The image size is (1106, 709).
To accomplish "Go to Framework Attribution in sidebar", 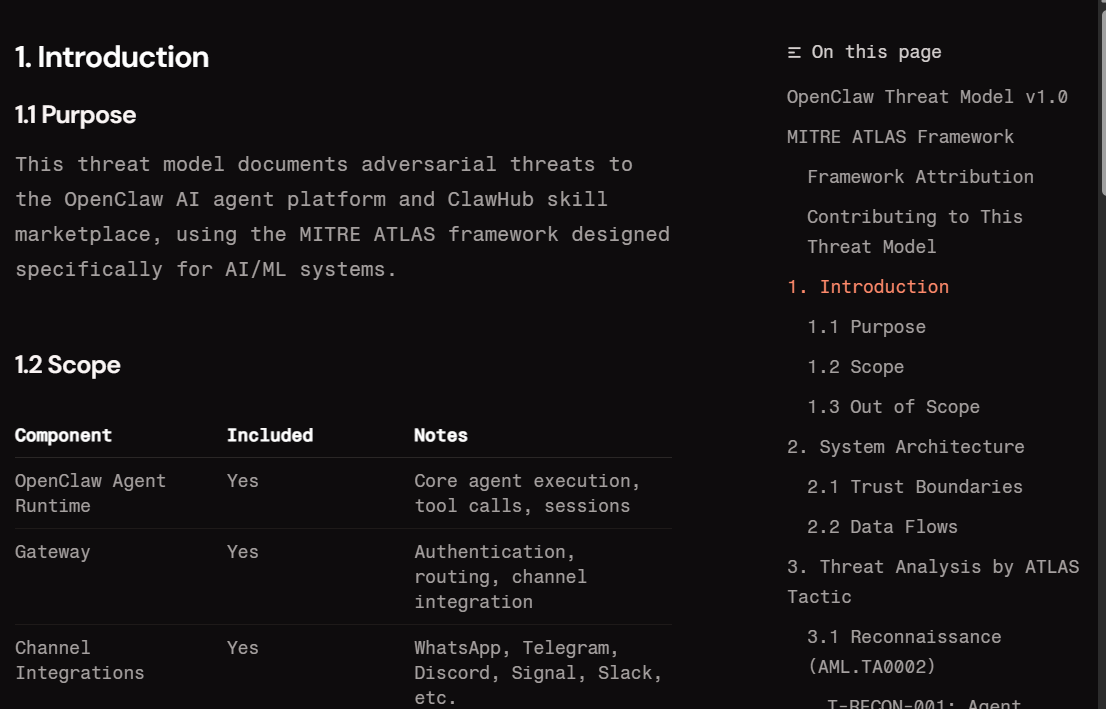I will pyautogui.click(x=920, y=177).
